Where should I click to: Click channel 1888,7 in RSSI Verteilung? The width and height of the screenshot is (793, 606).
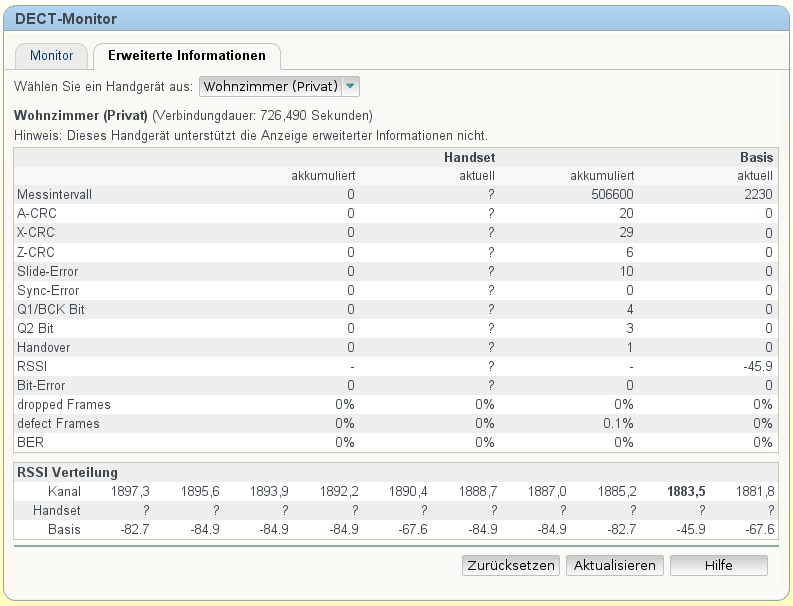(478, 491)
